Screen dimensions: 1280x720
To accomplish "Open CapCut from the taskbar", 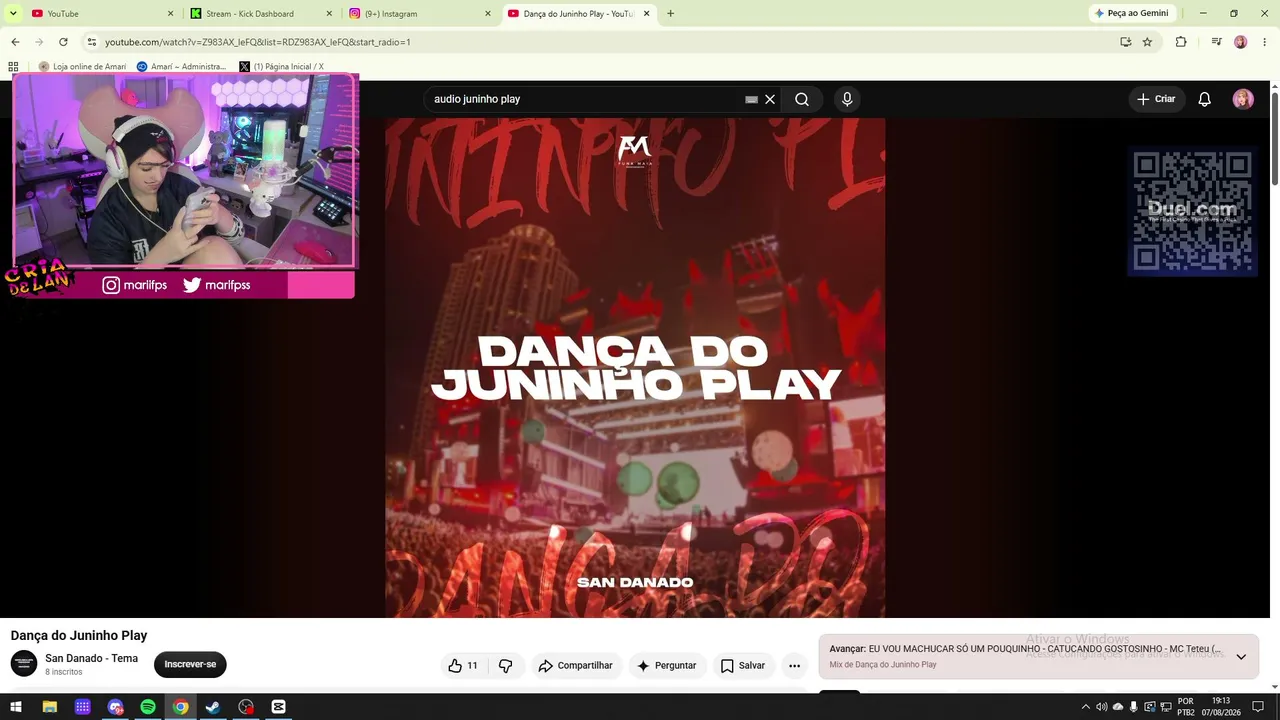I will coord(279,707).
